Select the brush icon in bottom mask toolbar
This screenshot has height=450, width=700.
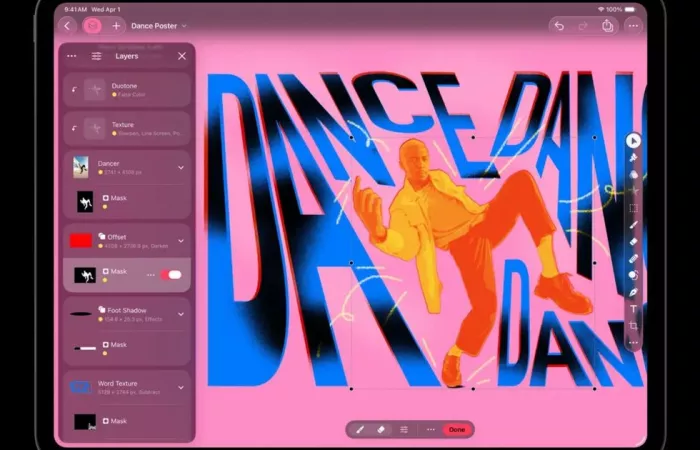(x=360, y=429)
